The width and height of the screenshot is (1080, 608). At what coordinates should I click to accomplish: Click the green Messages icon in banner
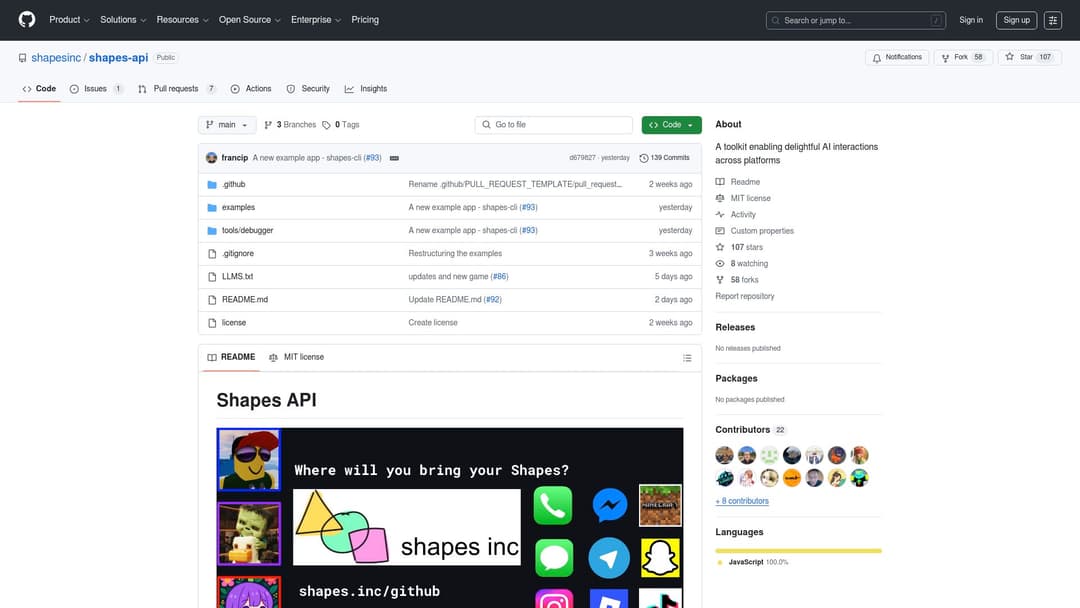[x=554, y=558]
